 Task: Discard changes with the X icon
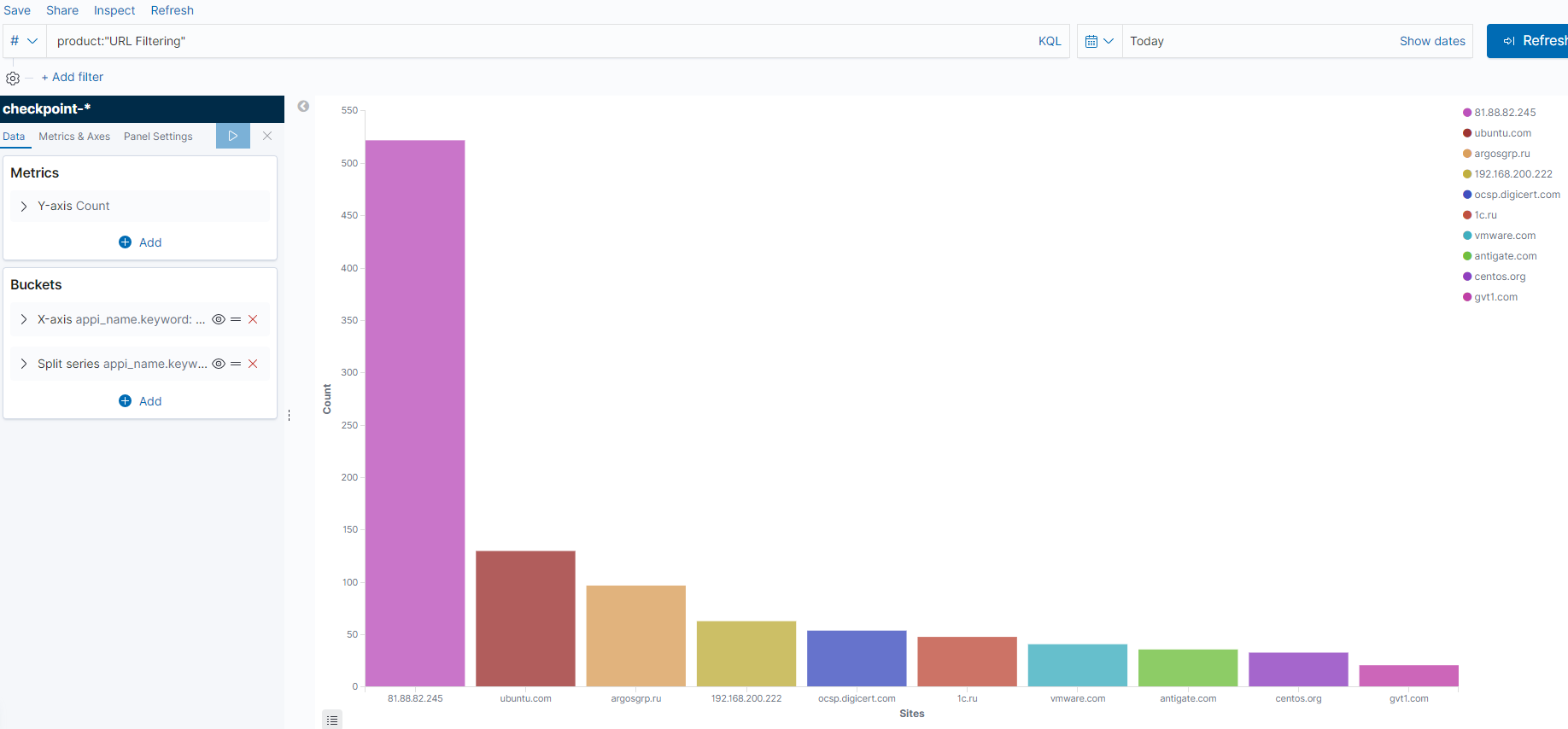pyautogui.click(x=267, y=136)
